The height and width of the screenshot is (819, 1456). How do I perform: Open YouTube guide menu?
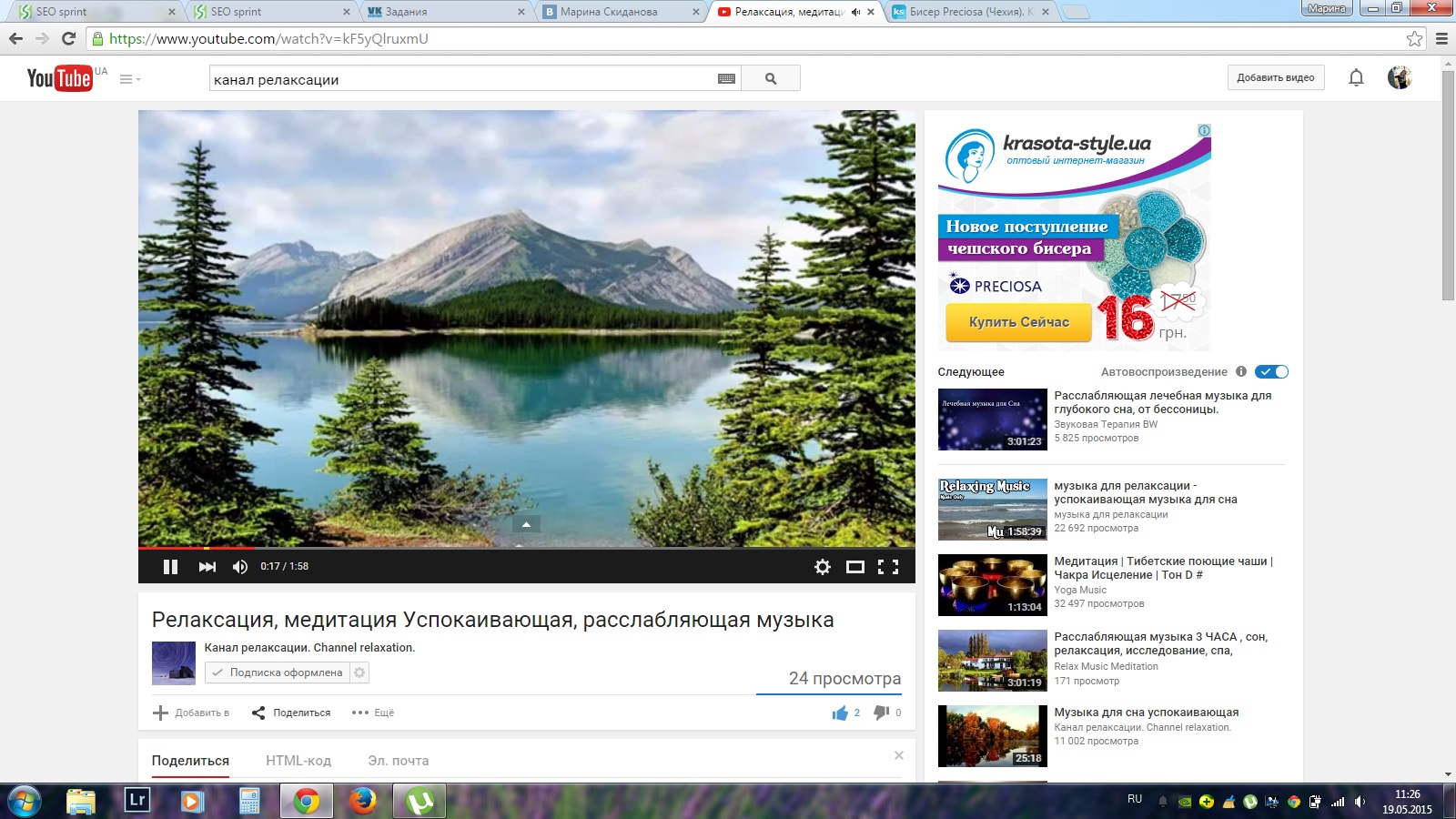pyautogui.click(x=130, y=79)
